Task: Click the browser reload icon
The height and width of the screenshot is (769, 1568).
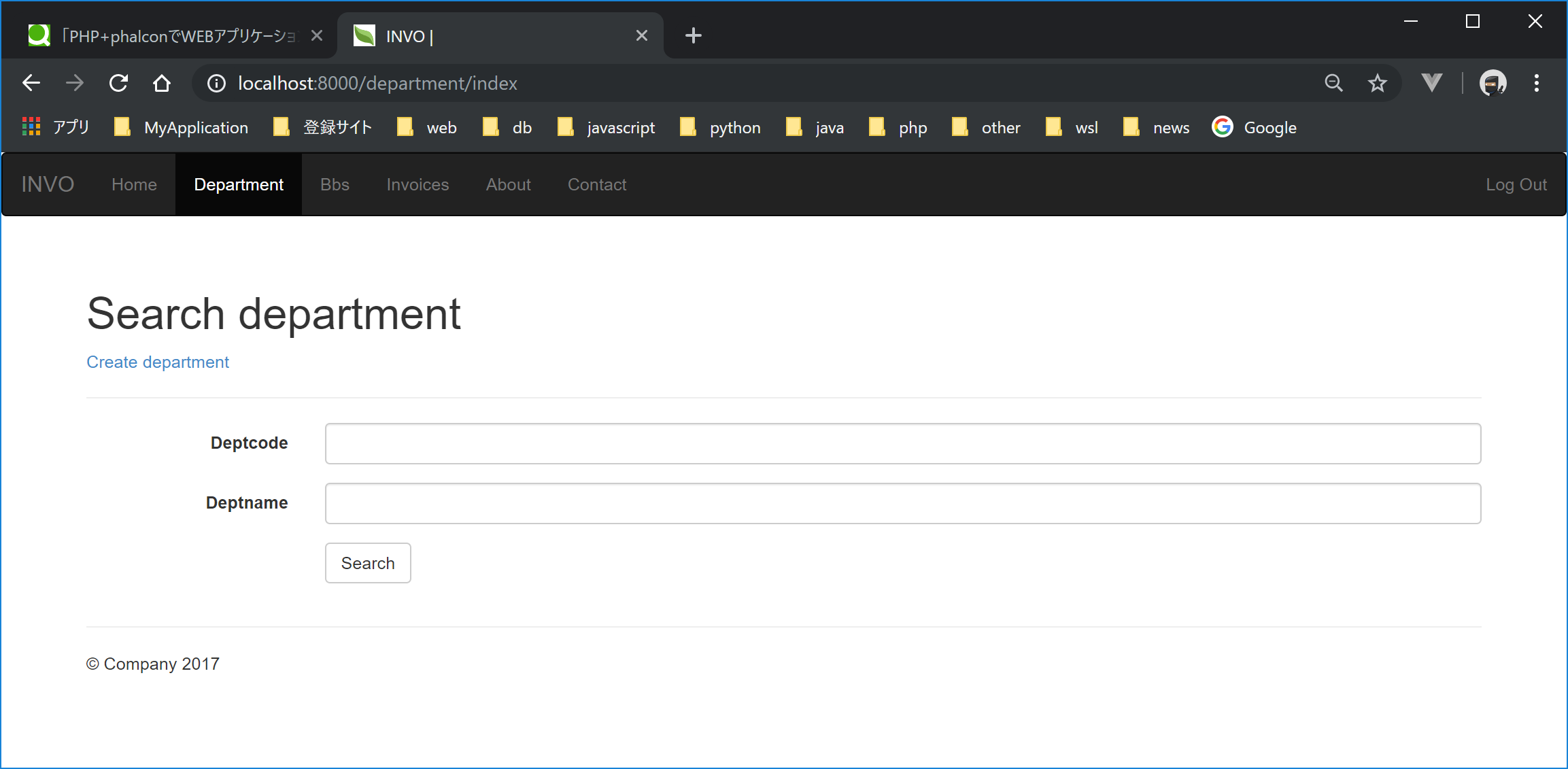Action: point(119,83)
